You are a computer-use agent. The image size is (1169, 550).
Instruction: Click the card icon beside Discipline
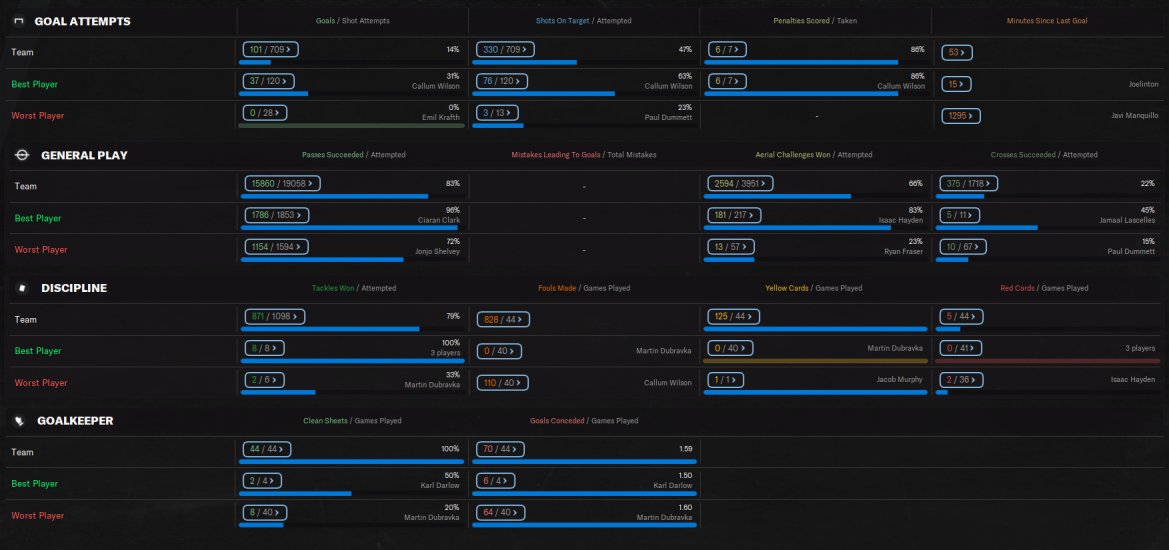pyautogui.click(x=22, y=288)
